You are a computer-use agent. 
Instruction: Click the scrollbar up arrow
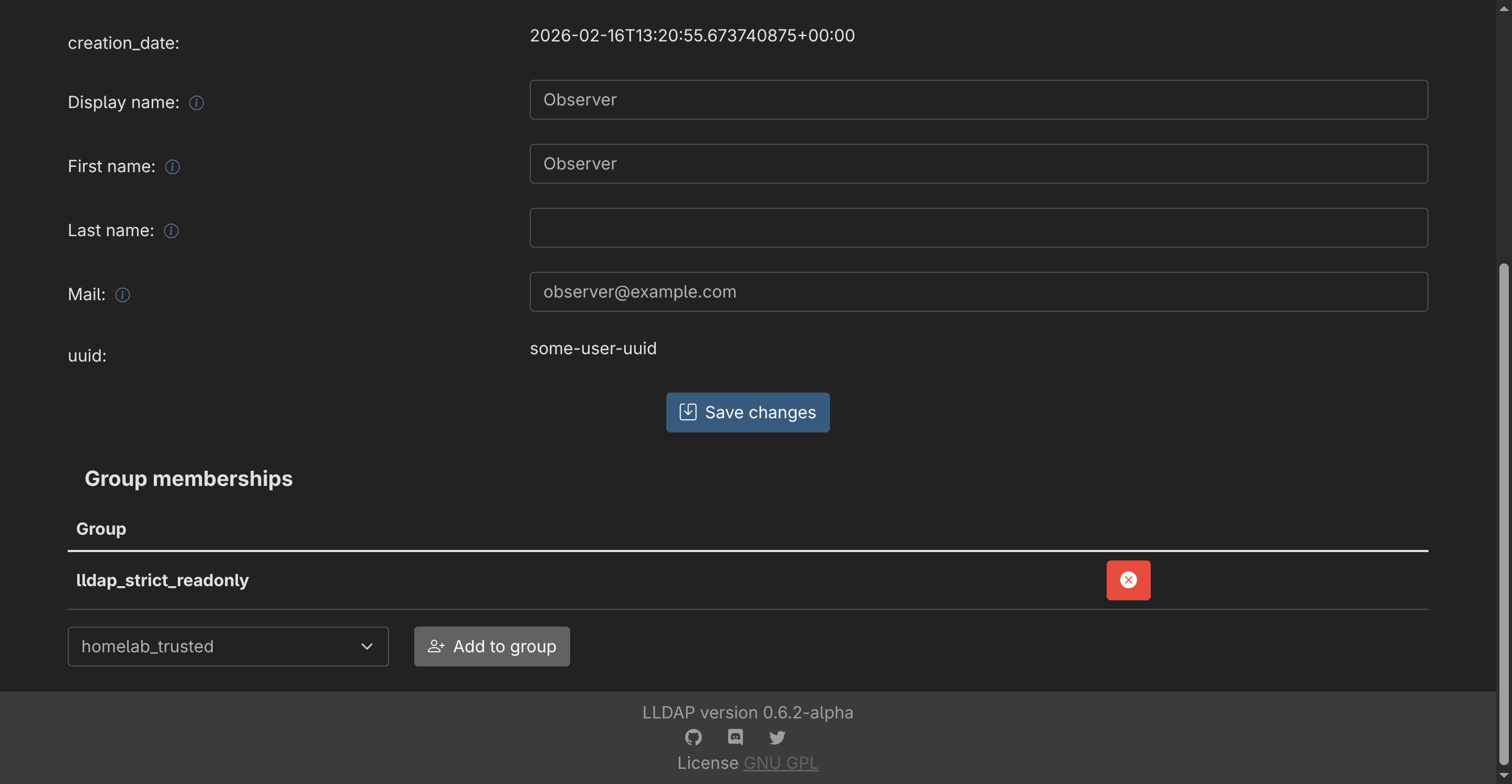1504,8
